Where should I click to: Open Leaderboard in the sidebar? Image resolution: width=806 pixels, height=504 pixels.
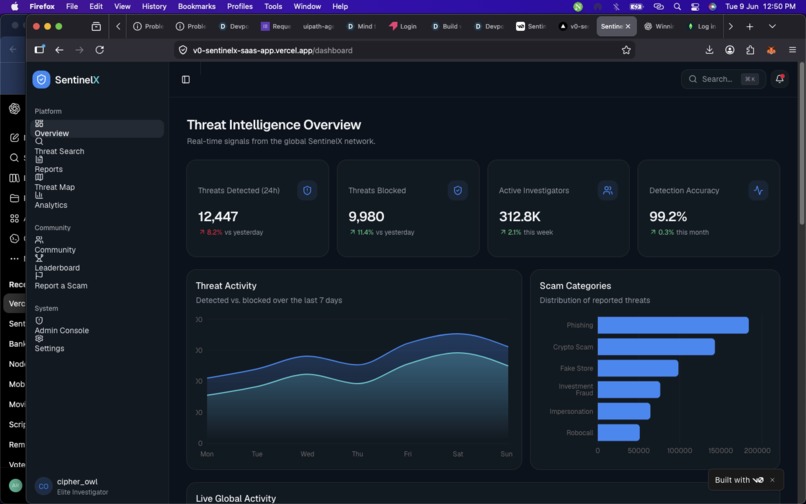coord(99,263)
